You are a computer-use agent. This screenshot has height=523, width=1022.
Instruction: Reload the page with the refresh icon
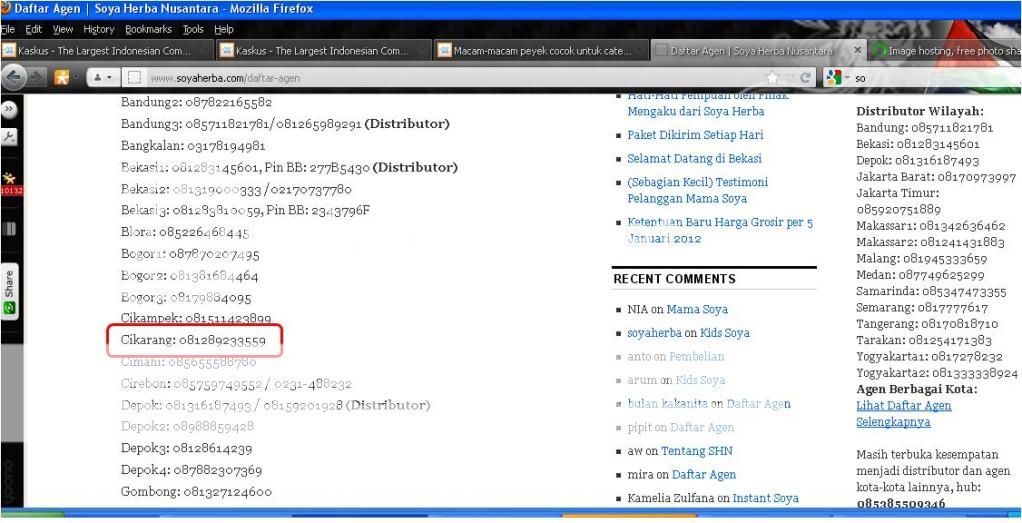(806, 78)
